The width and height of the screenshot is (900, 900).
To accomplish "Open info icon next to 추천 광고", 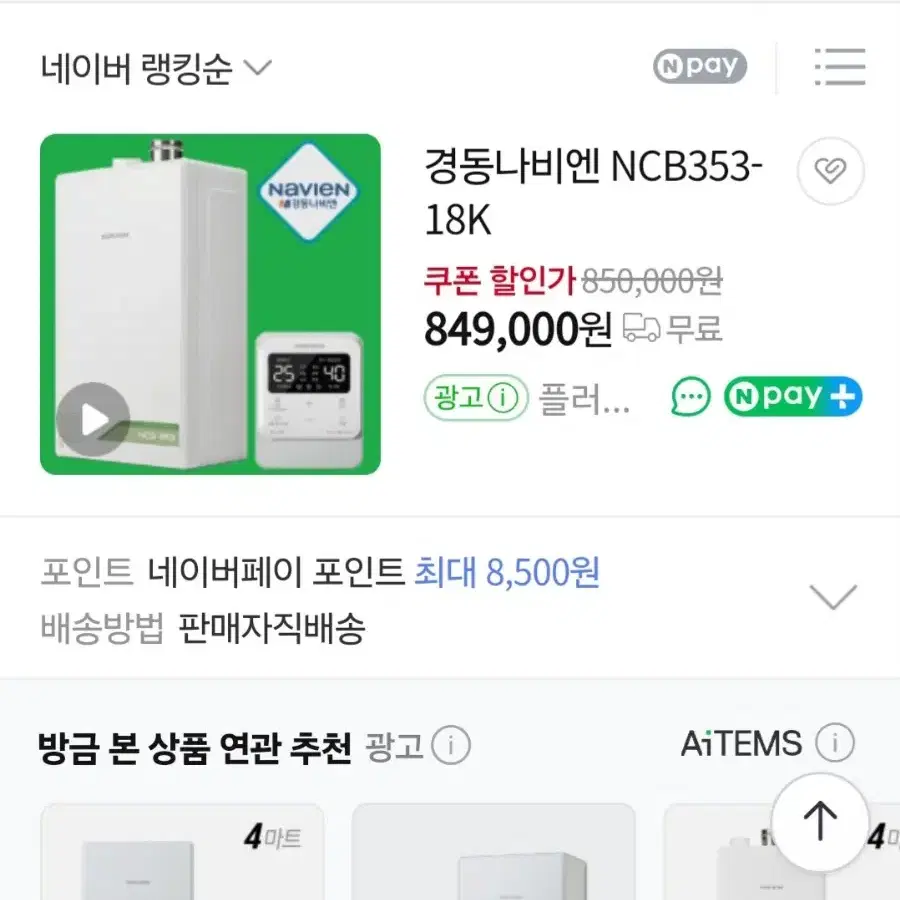I will (x=451, y=745).
